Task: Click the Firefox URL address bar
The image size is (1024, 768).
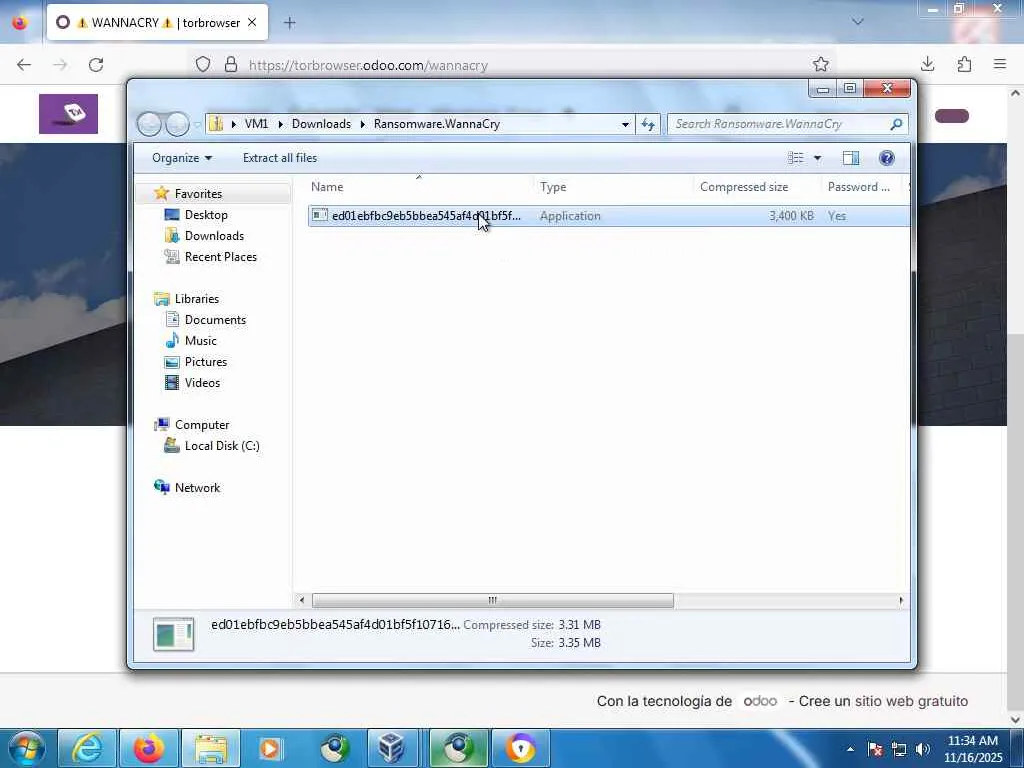Action: click(x=509, y=65)
